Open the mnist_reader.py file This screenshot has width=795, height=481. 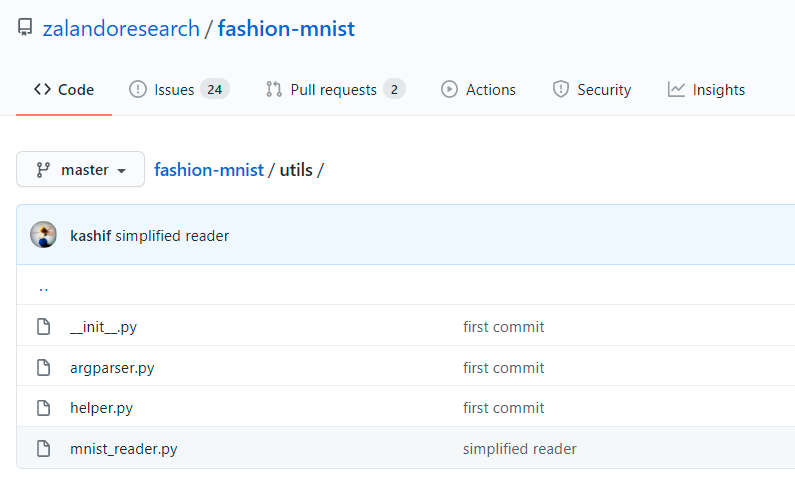click(x=123, y=449)
